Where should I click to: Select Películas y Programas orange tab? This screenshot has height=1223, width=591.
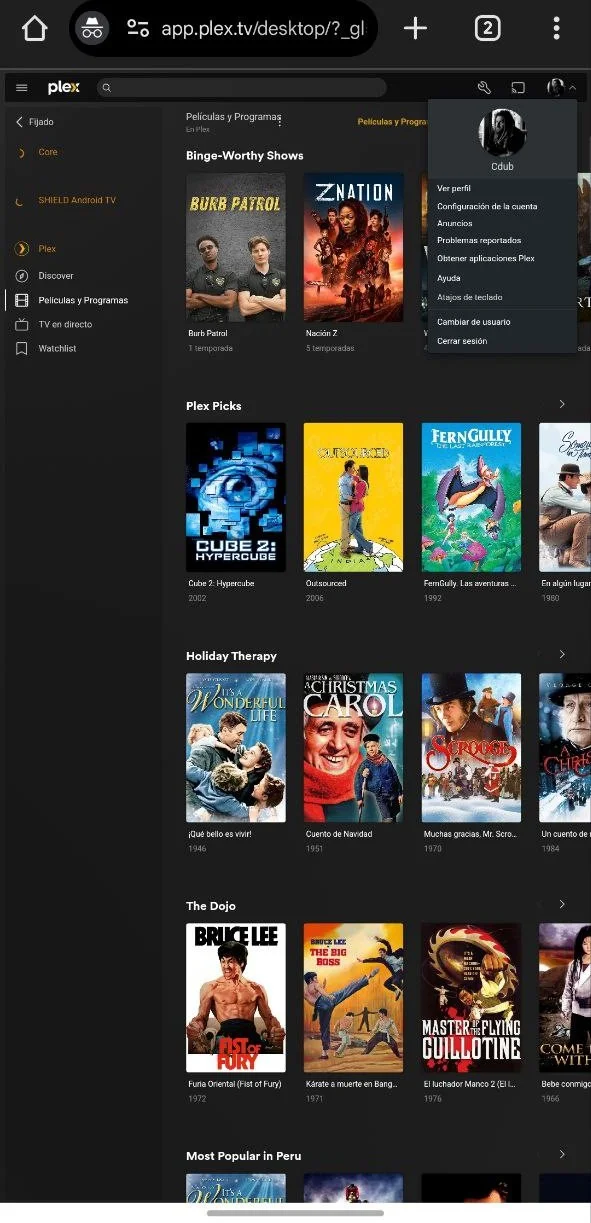click(393, 122)
